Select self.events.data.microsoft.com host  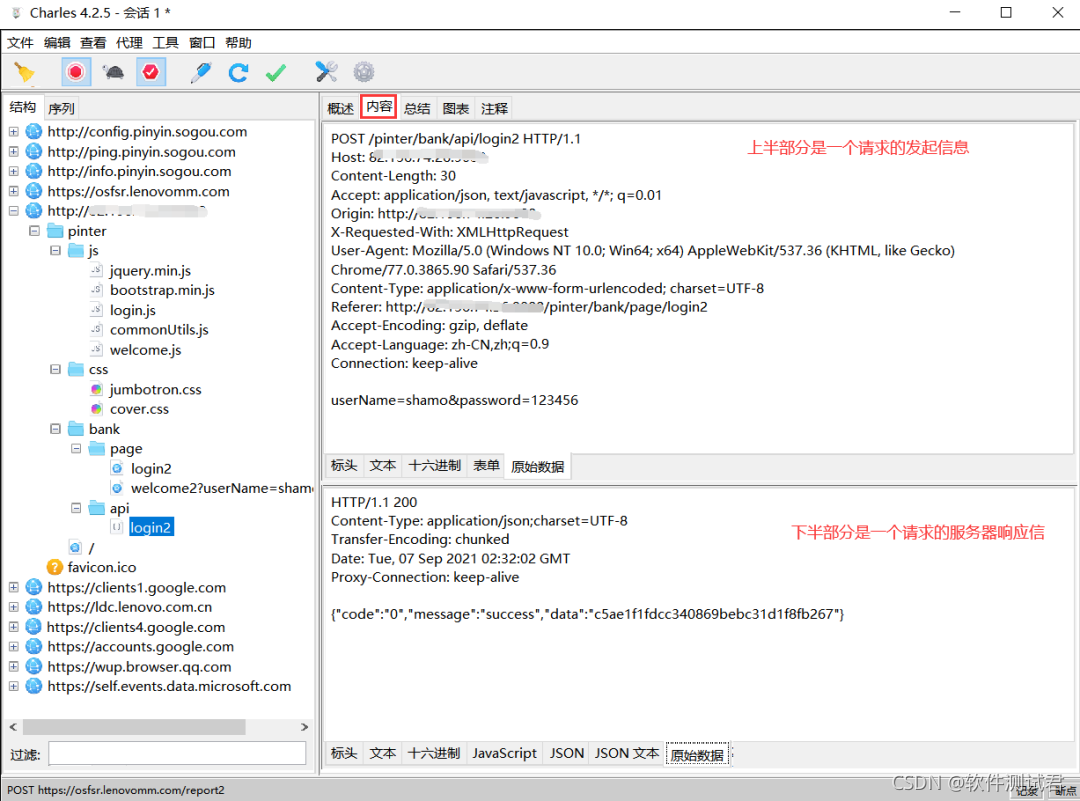click(169, 686)
